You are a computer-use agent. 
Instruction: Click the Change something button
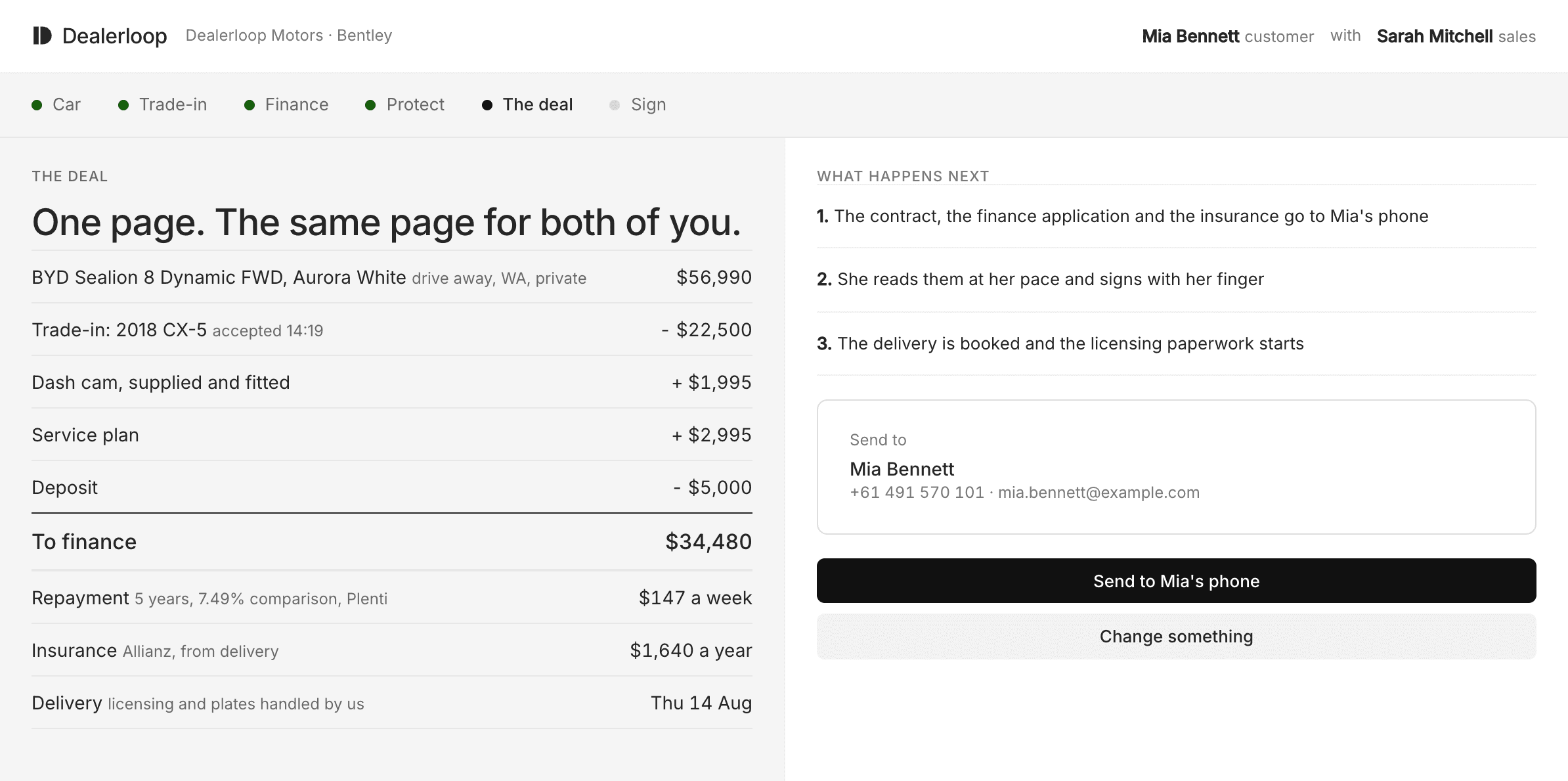pyautogui.click(x=1176, y=636)
